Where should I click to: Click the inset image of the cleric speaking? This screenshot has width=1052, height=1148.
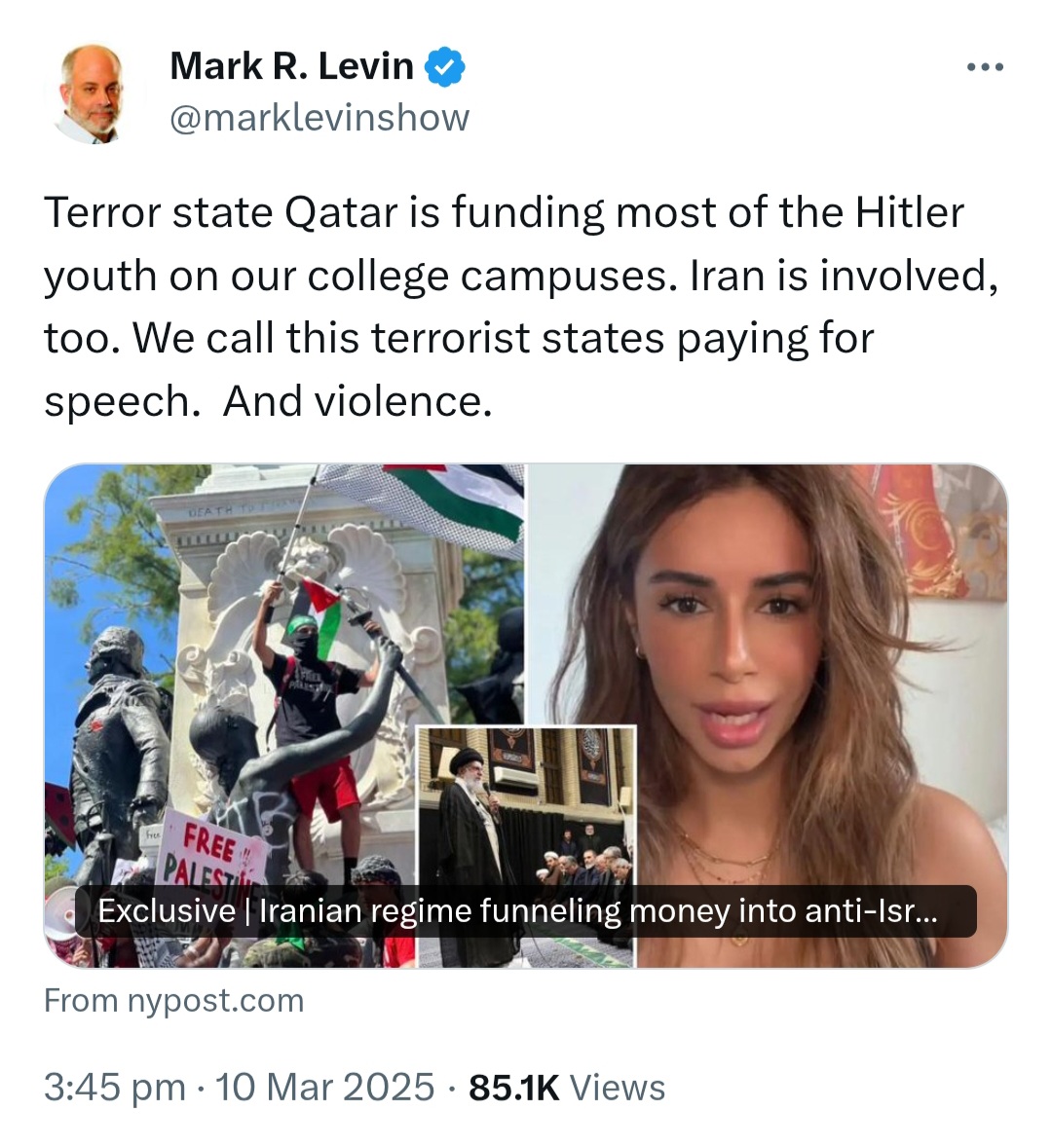526,846
